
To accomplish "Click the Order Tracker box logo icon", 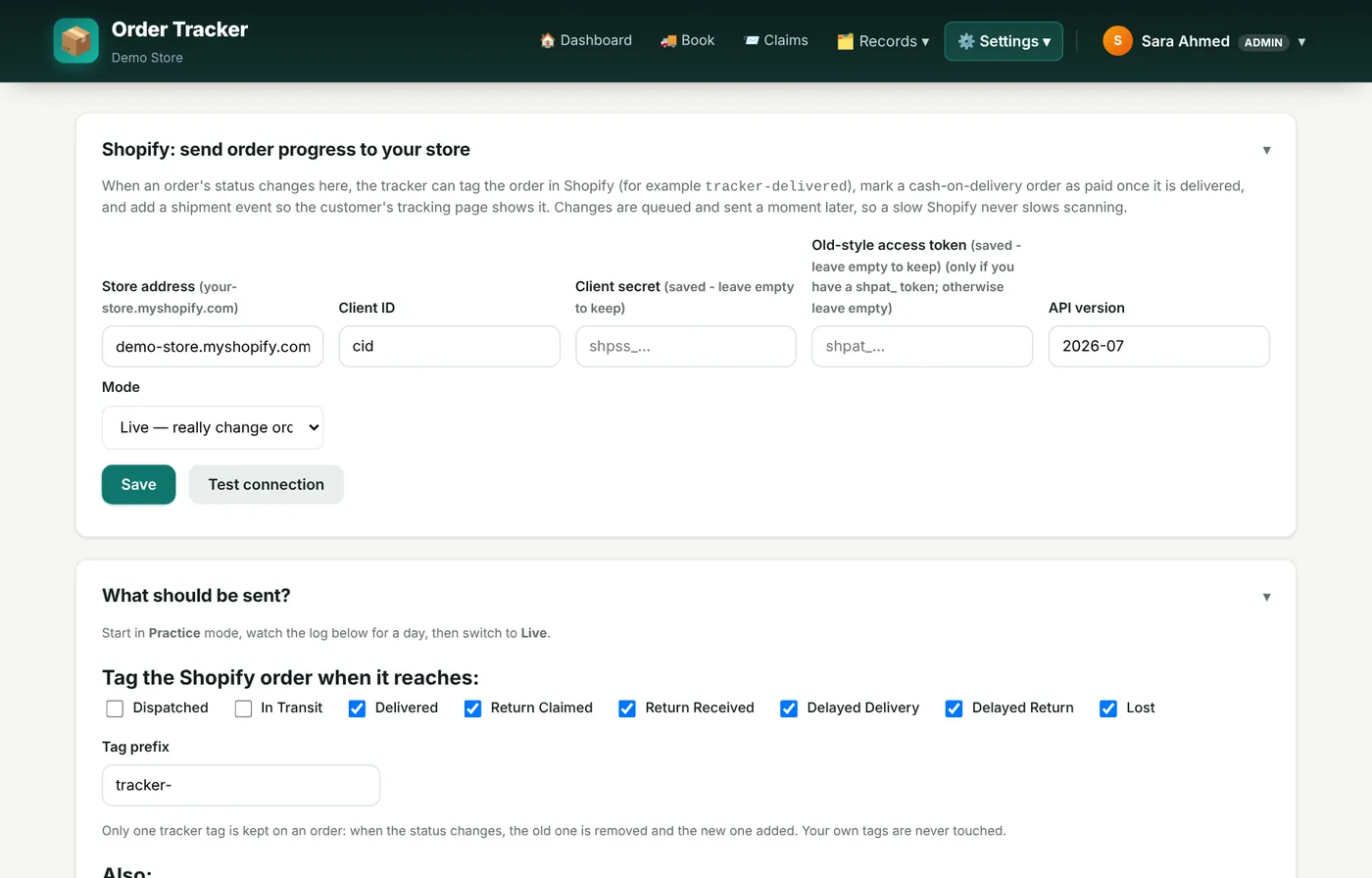I will click(x=75, y=41).
